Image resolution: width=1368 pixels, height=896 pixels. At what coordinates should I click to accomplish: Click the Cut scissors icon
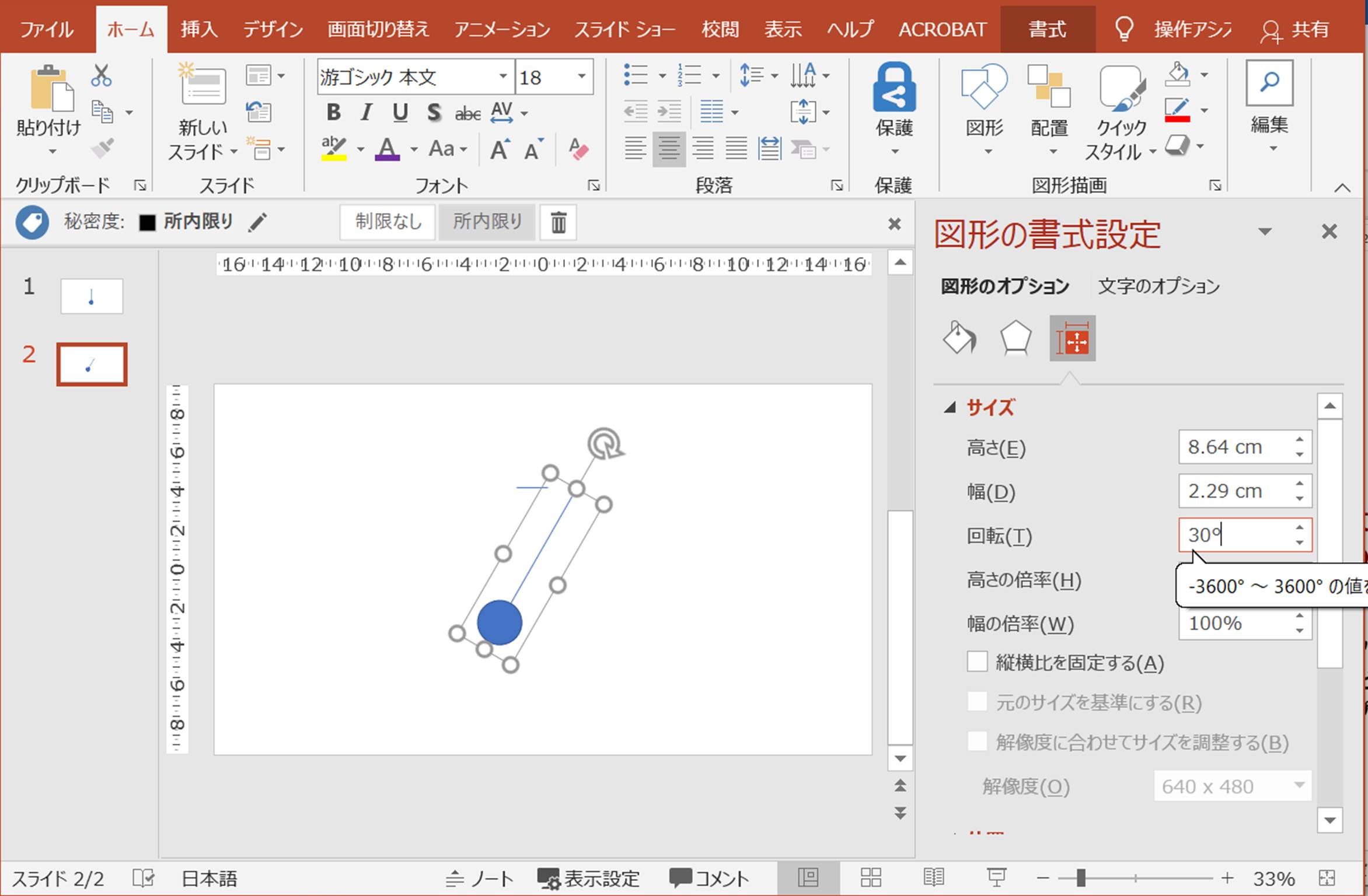[x=102, y=76]
